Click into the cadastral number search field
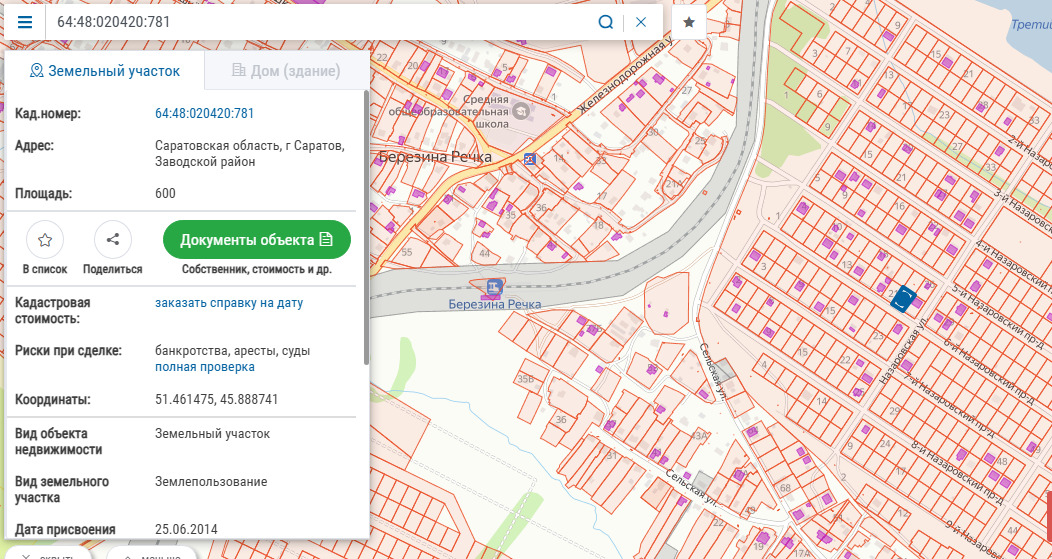Screen dimensions: 1052x559 [320, 22]
